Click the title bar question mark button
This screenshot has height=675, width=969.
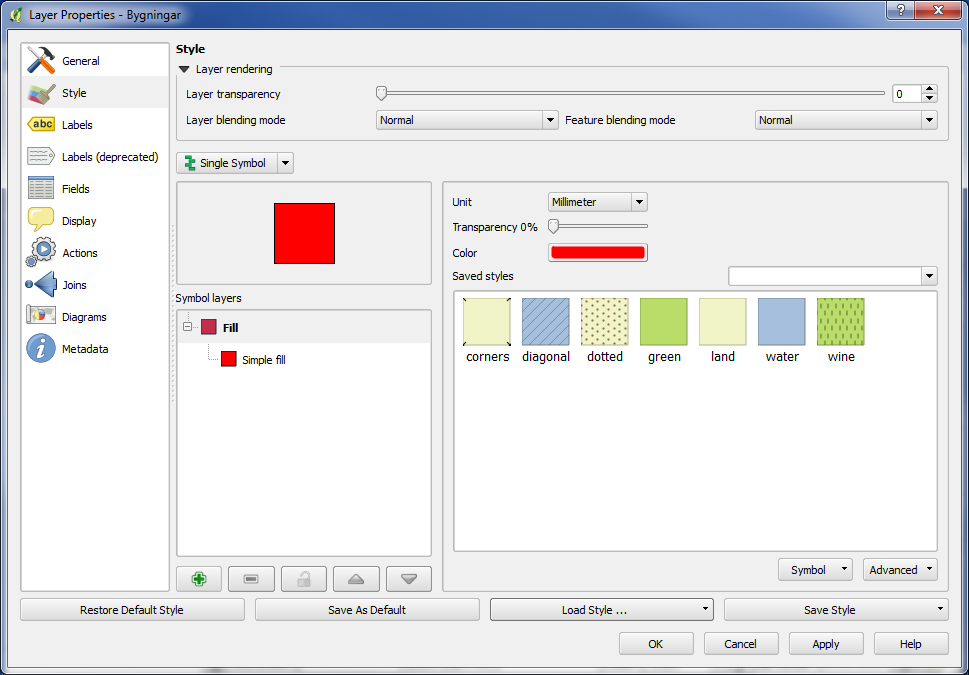click(902, 10)
